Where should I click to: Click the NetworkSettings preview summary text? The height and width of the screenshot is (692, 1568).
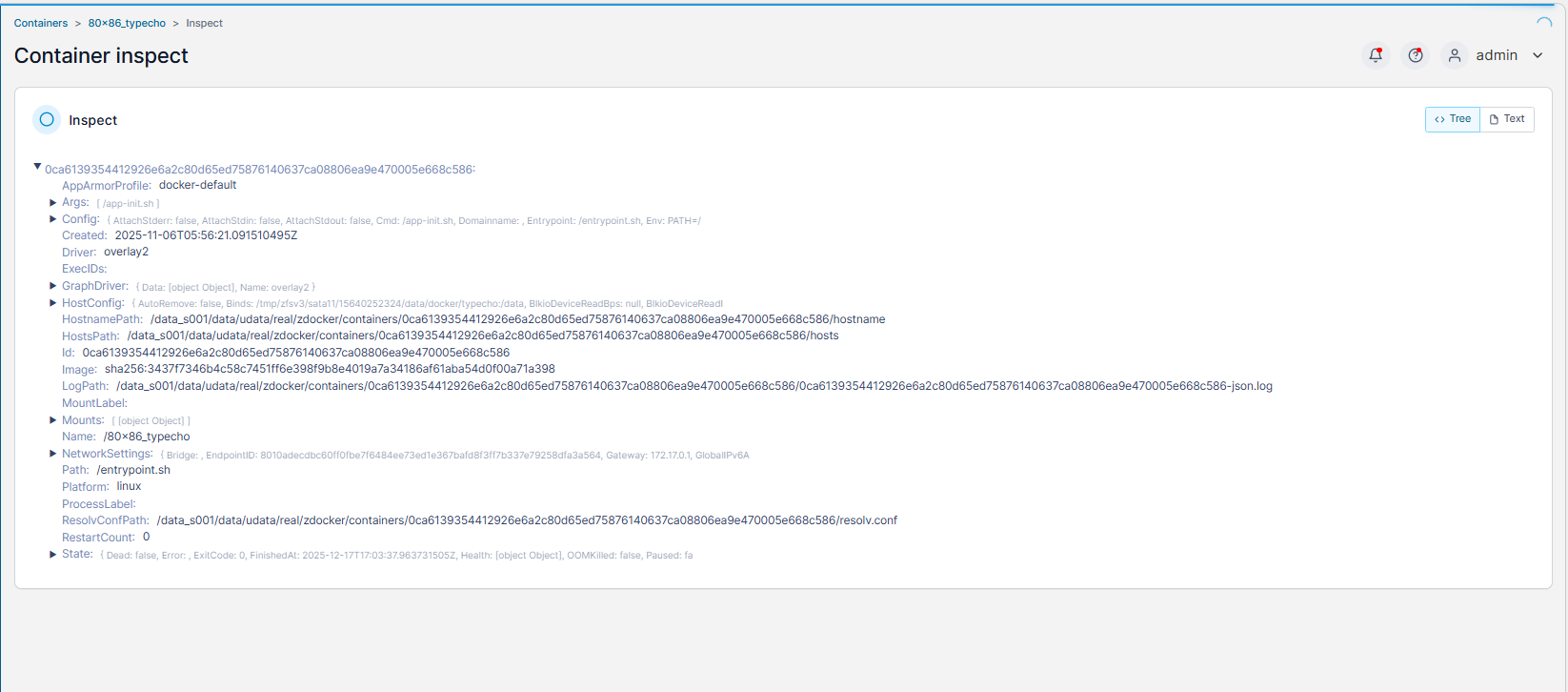(454, 455)
